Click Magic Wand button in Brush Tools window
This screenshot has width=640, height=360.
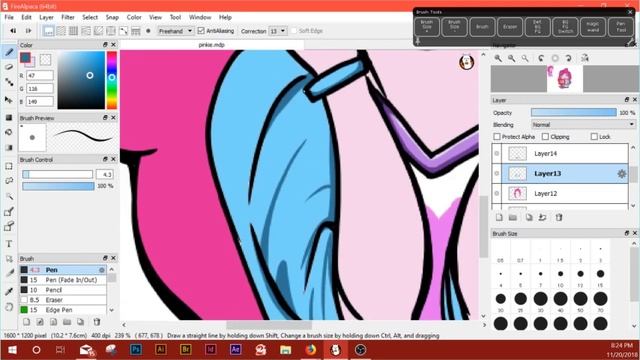coord(593,27)
